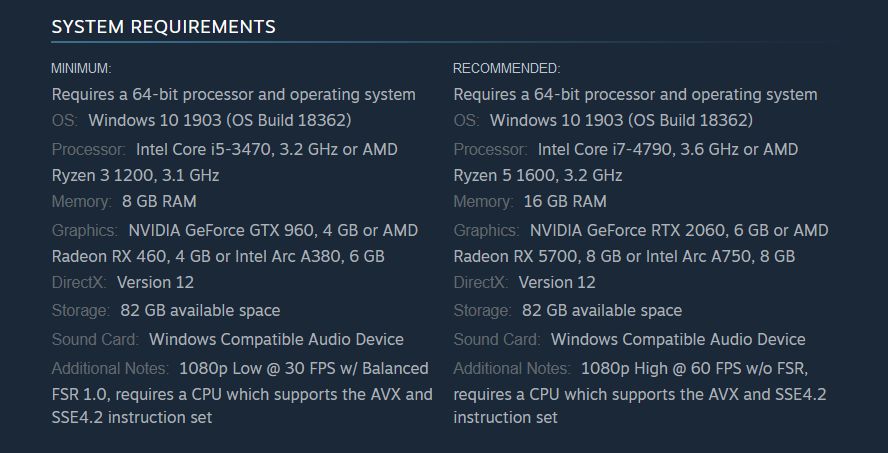Click the System Requirements heading
Viewport: 888px width, 453px height.
163,26
